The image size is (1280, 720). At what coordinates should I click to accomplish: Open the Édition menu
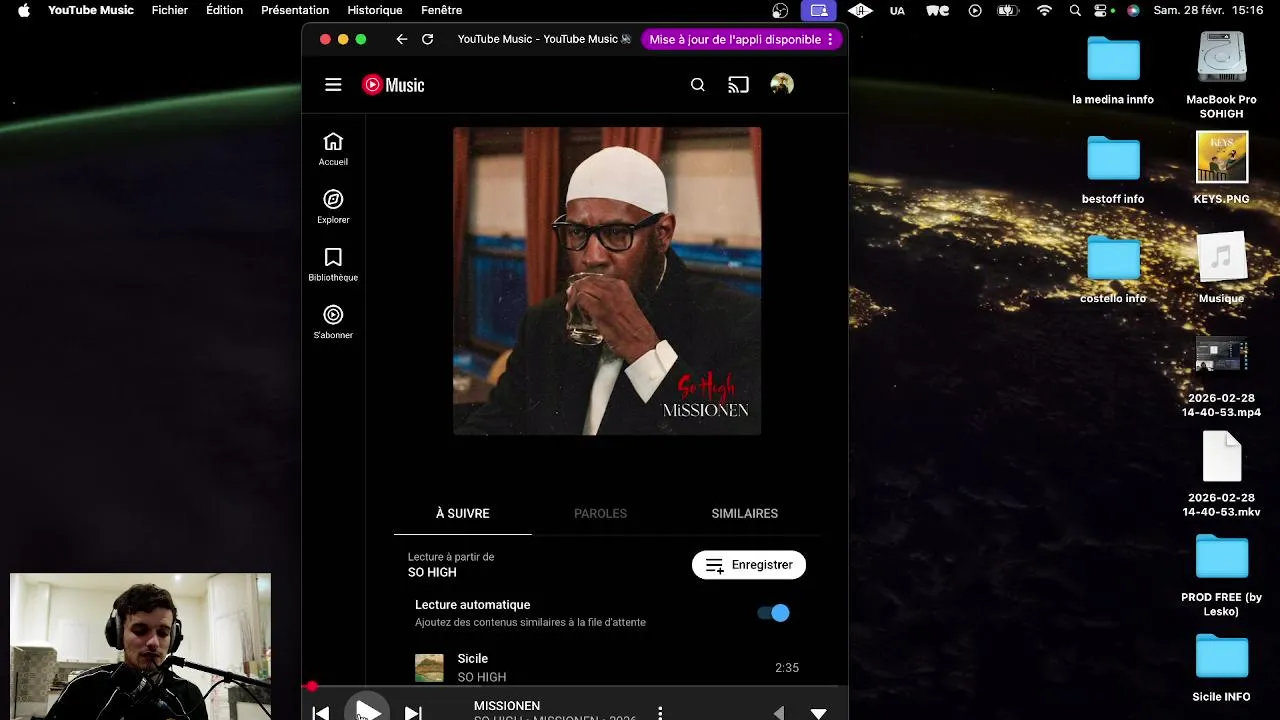coord(224,10)
